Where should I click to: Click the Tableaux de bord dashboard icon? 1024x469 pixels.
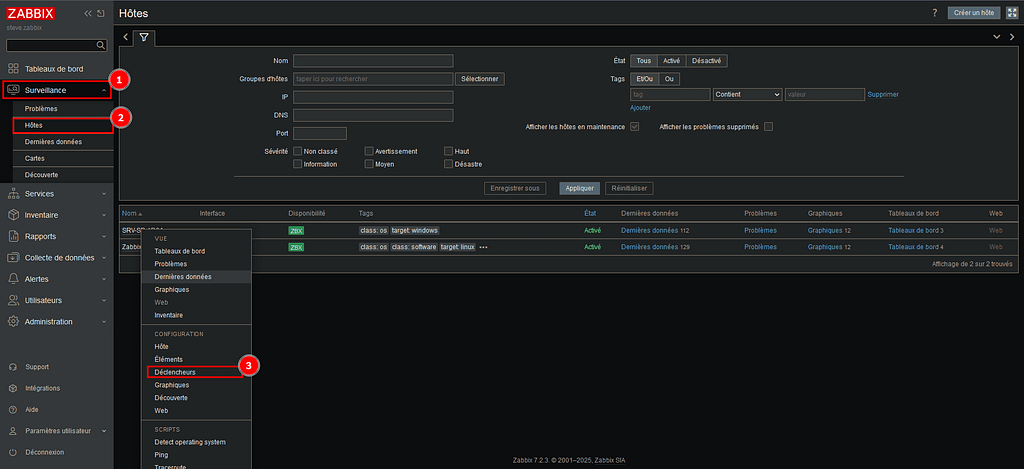point(13,69)
